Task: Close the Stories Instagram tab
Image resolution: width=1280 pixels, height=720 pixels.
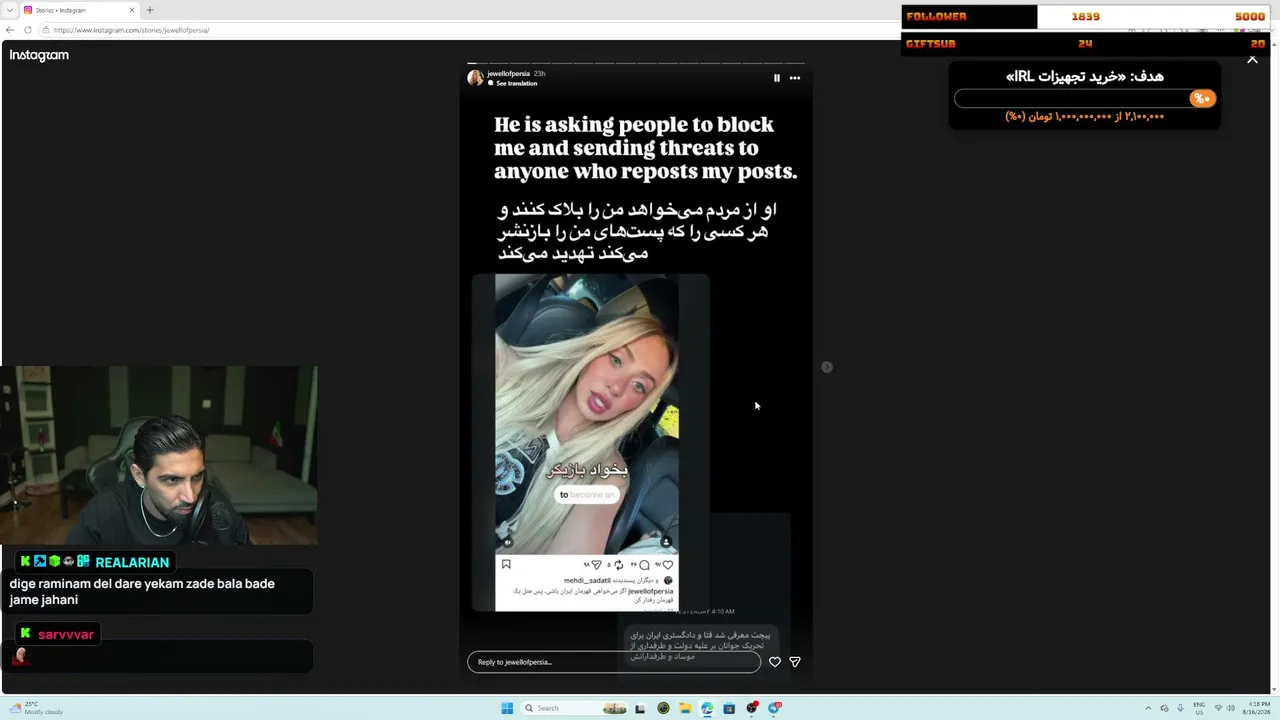Action: pyautogui.click(x=131, y=10)
